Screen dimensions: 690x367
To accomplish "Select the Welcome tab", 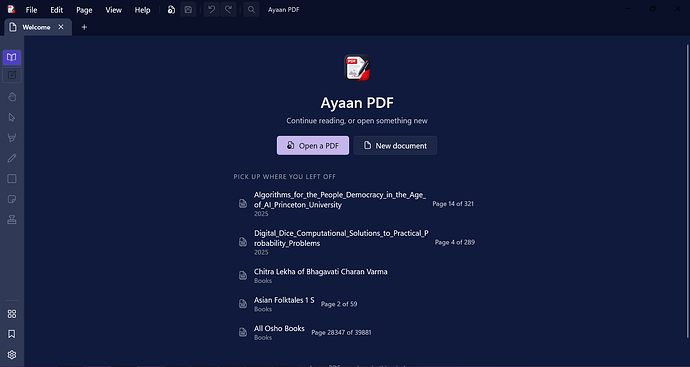I will (x=37, y=27).
